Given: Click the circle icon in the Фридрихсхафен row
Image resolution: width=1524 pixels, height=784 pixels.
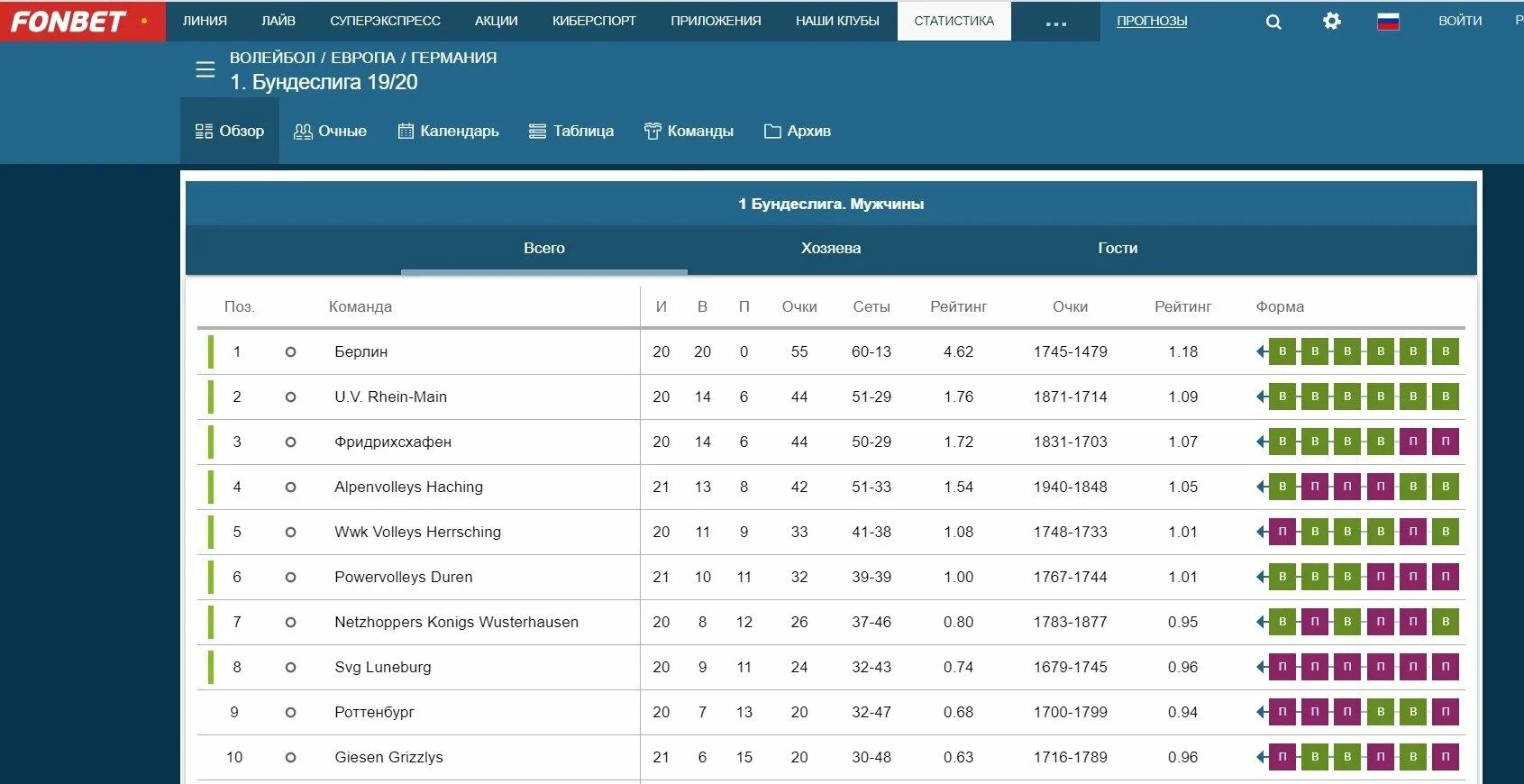Looking at the screenshot, I should tap(290, 442).
